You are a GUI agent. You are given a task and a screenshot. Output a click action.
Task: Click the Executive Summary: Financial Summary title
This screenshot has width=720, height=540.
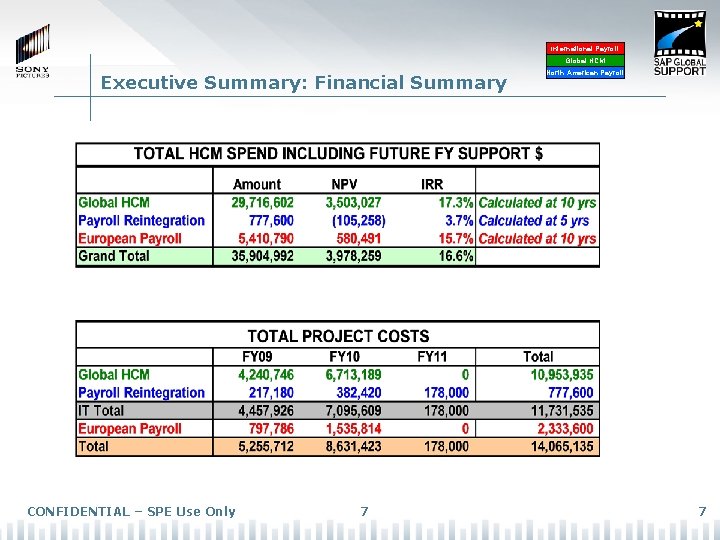tap(304, 83)
